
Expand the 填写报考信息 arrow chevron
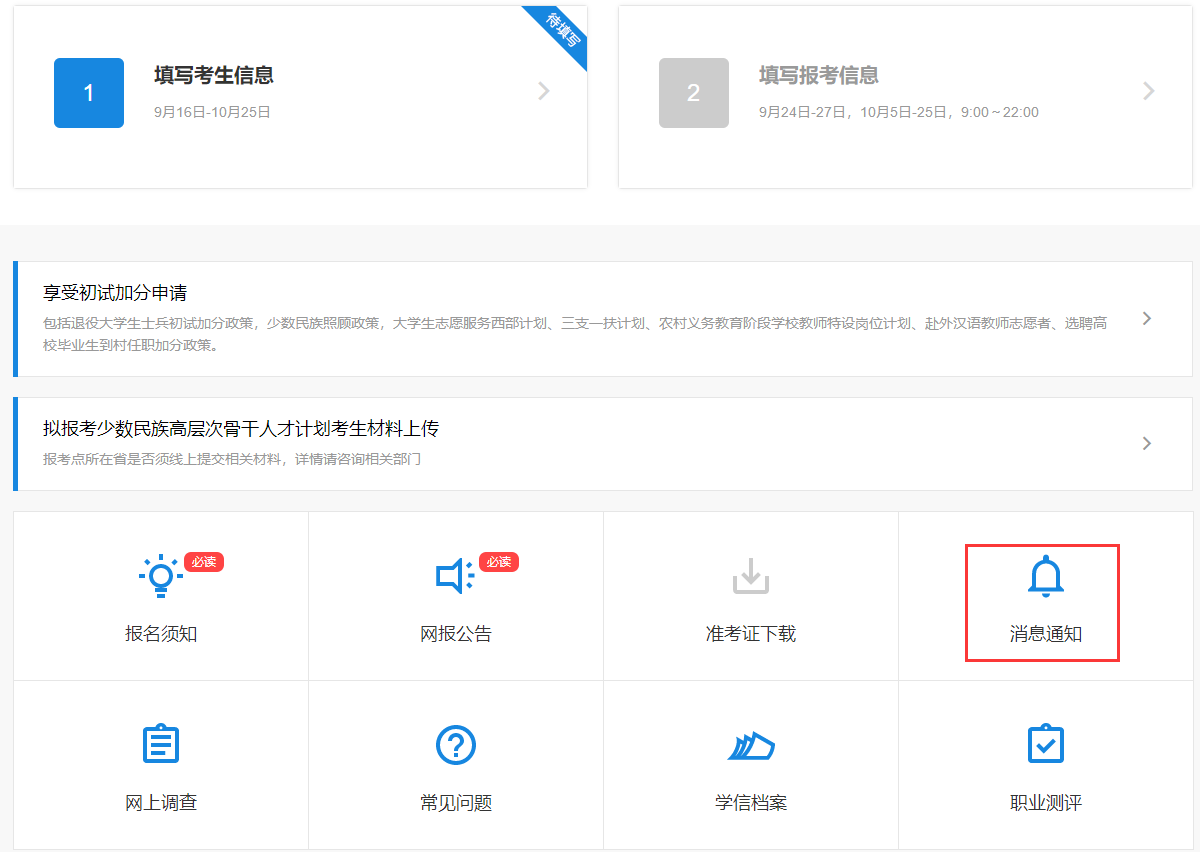(1148, 91)
